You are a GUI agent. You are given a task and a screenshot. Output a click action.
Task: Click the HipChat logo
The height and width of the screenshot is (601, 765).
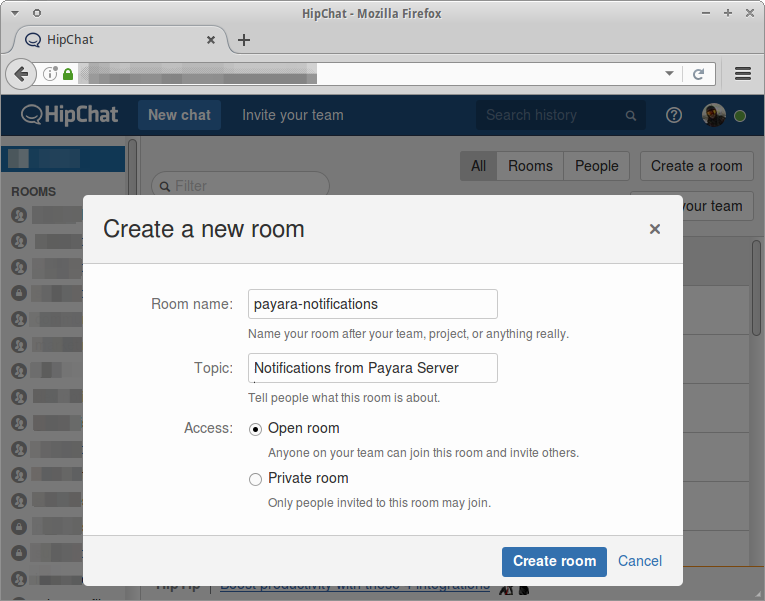point(69,115)
